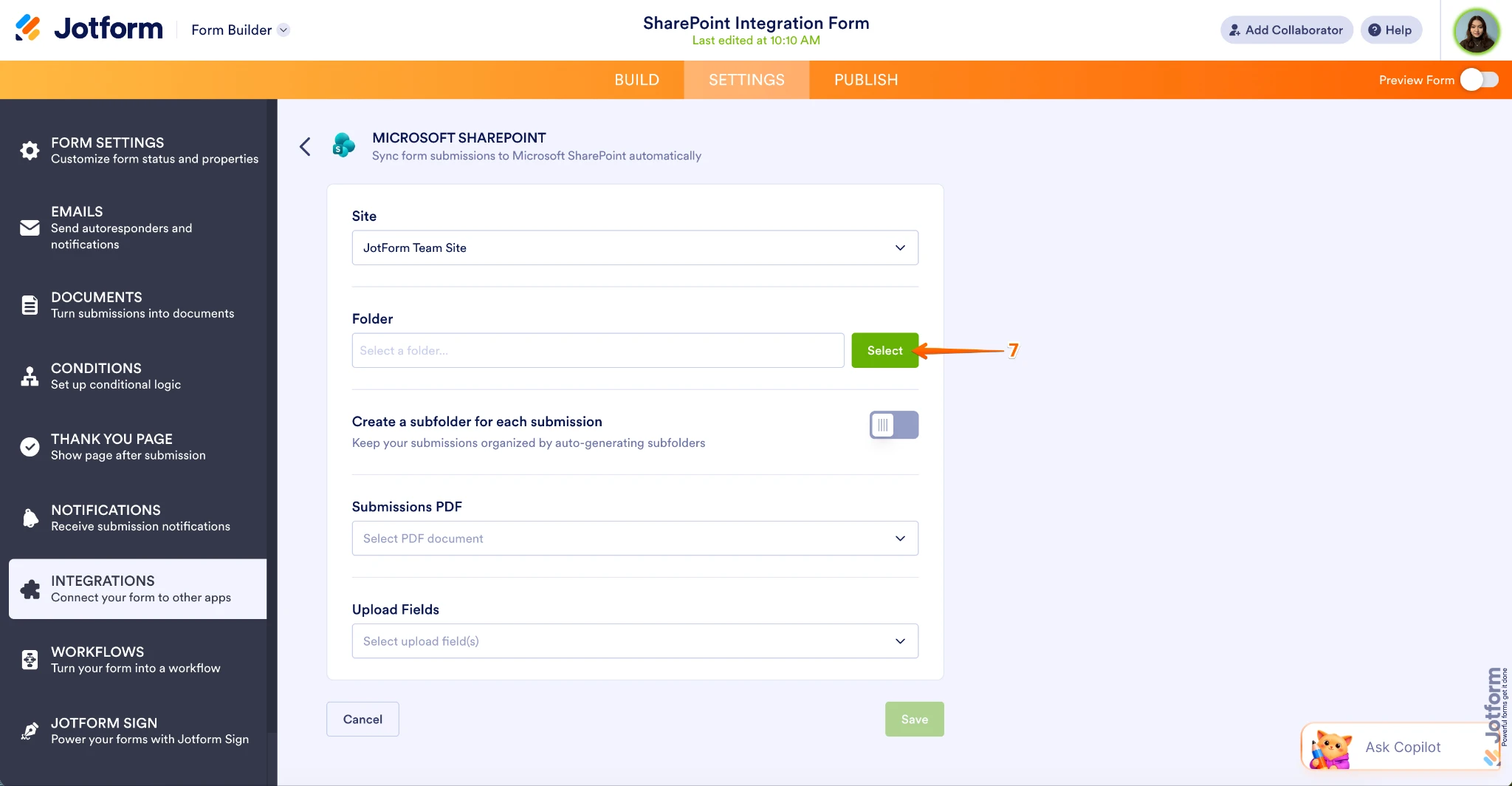Open Form Settings in sidebar
The image size is (1512, 786).
pos(138,150)
